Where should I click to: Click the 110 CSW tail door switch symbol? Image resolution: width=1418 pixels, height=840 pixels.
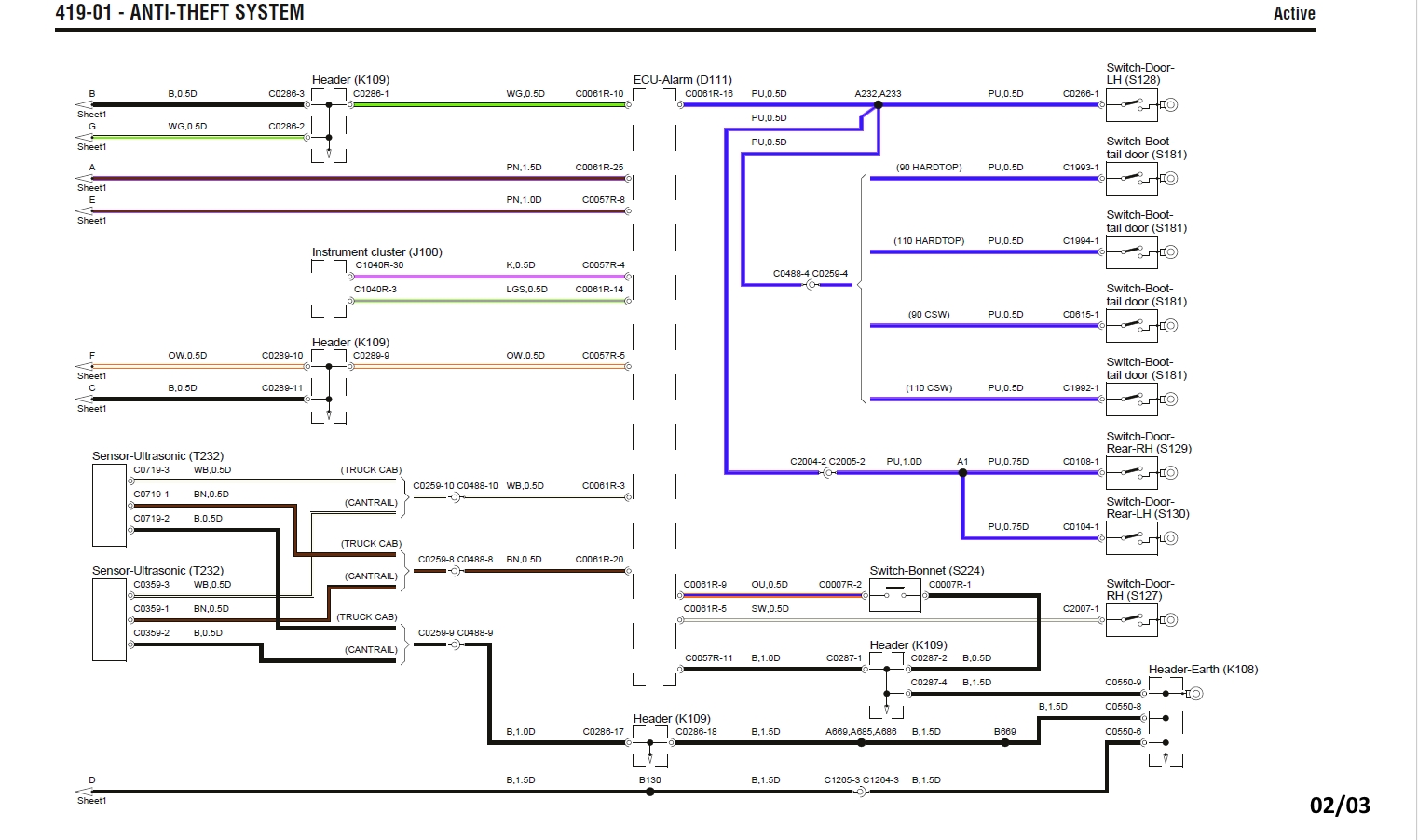tap(1131, 400)
